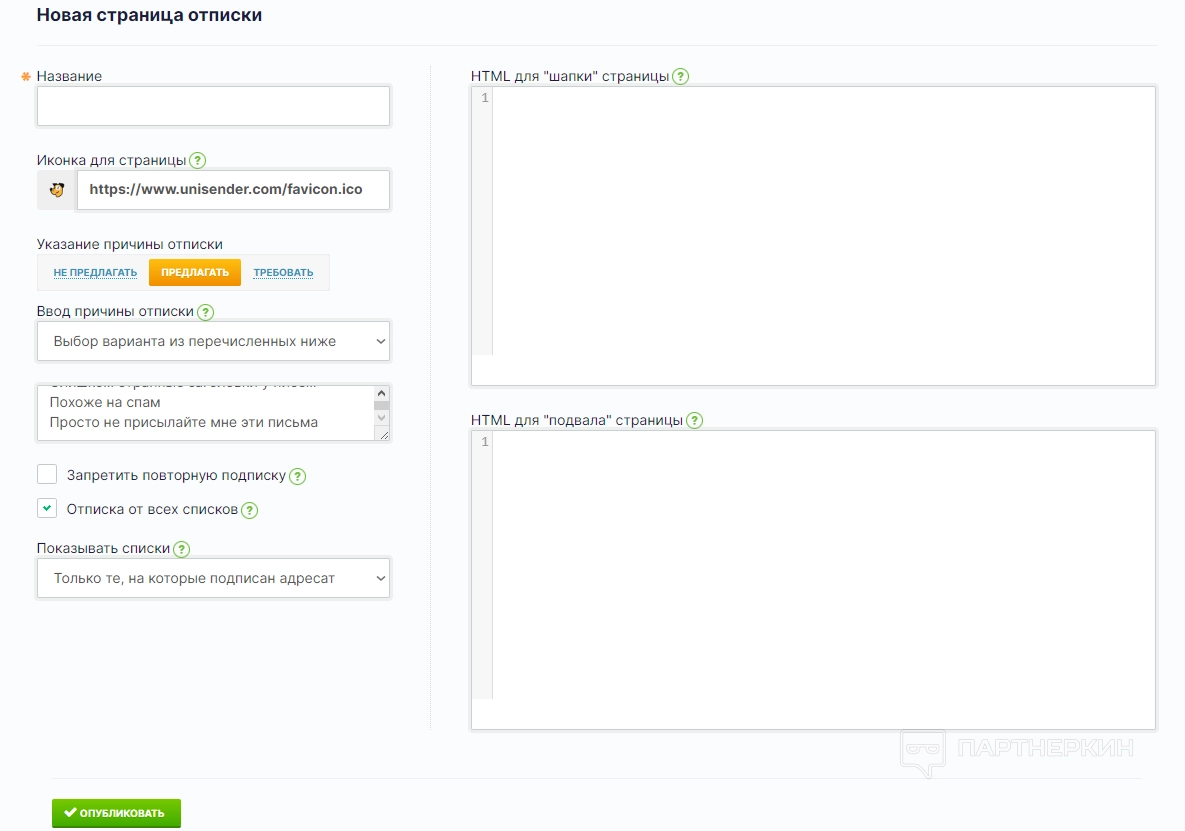Image resolution: width=1185 pixels, height=831 pixels.
Task: Open Показывать списки dropdown
Action: pos(213,578)
